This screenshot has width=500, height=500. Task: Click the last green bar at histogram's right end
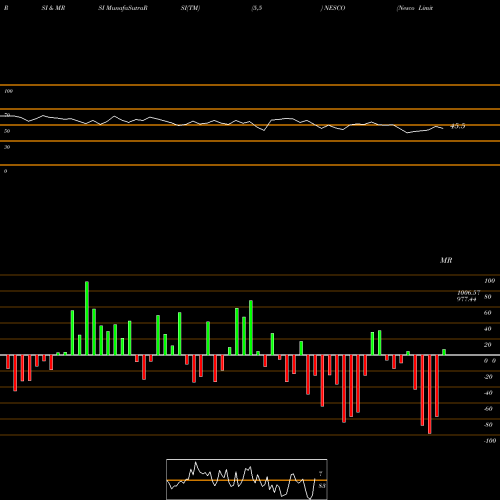444,352
